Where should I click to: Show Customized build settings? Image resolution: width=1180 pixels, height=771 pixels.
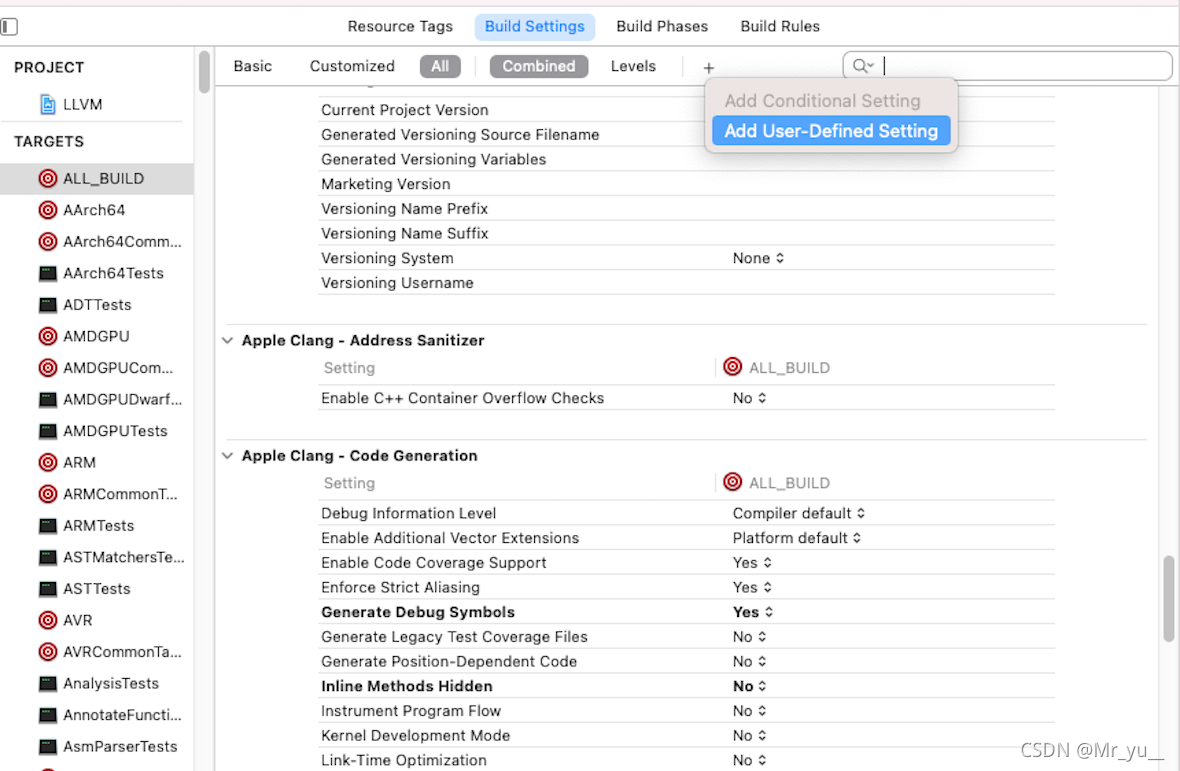pos(352,66)
